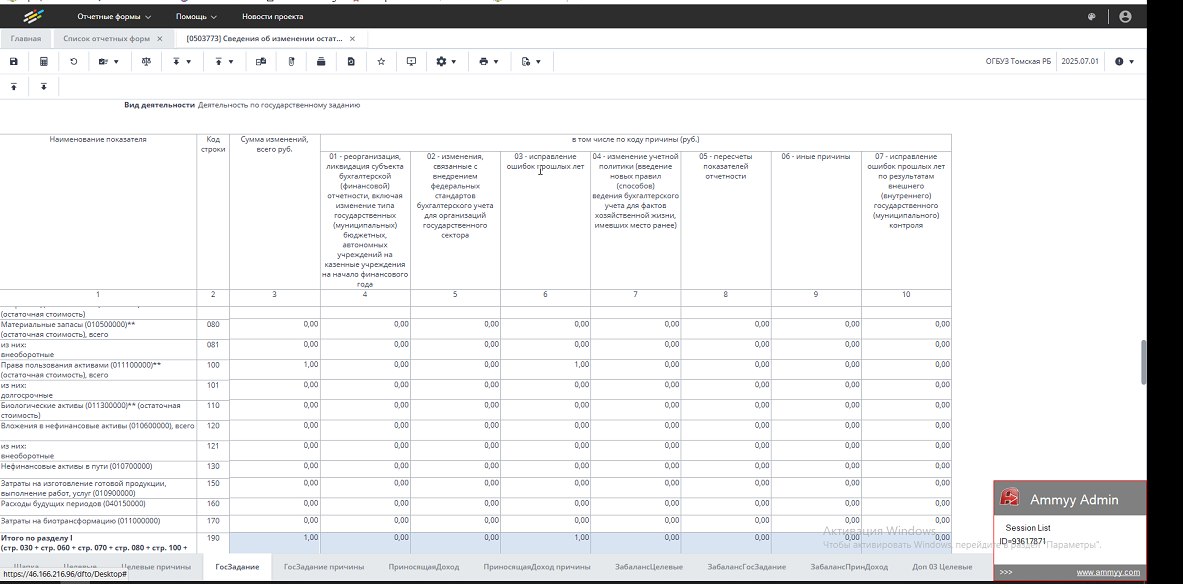Open the user profile icon

click(1126, 17)
